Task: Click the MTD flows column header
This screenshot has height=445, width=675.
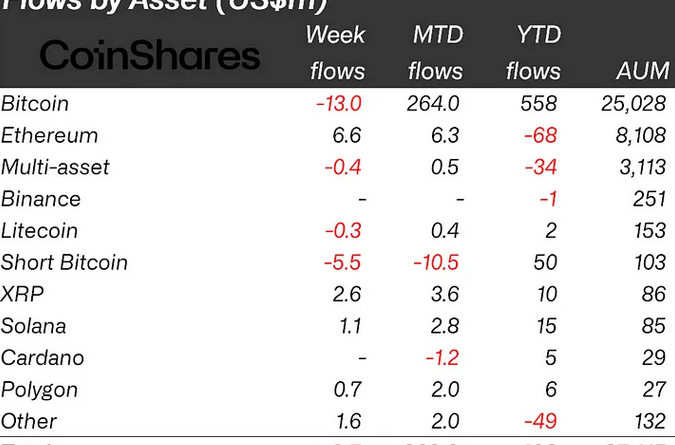Action: point(437,53)
